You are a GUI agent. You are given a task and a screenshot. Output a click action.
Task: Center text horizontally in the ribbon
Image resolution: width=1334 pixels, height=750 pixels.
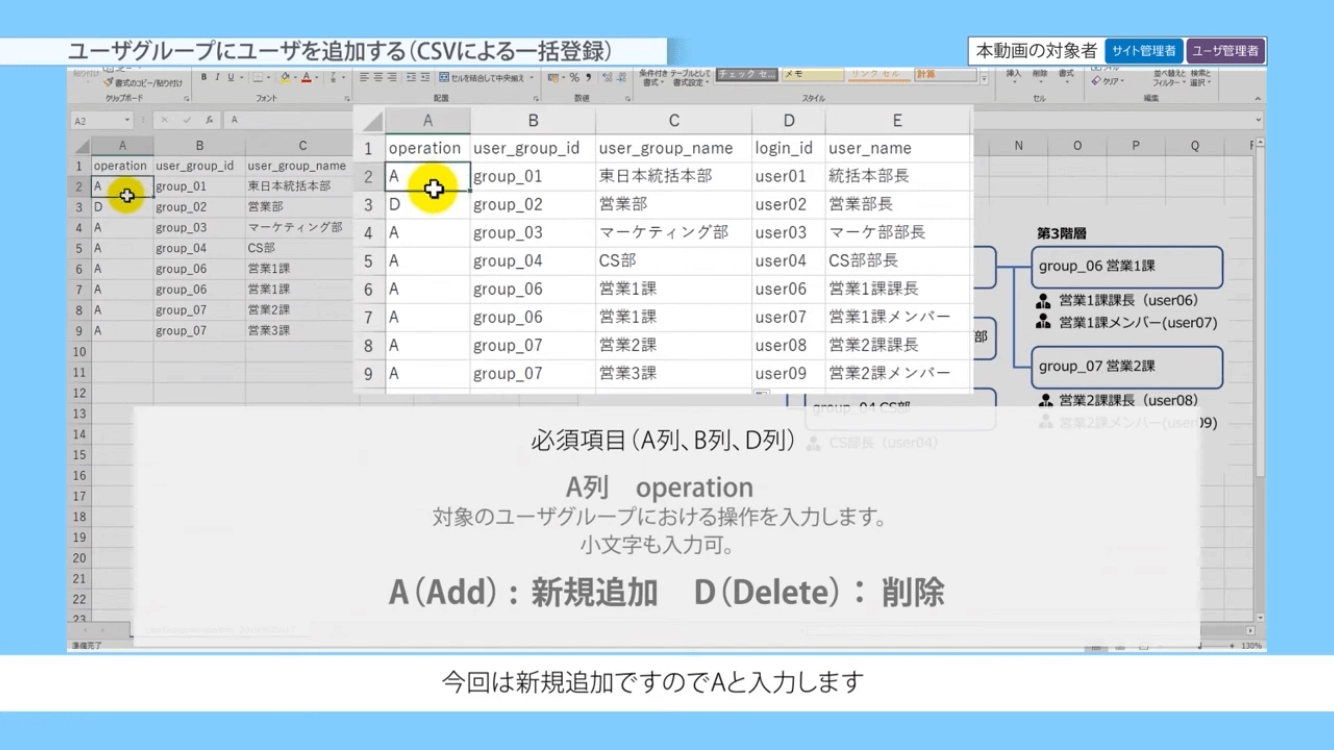coord(378,77)
